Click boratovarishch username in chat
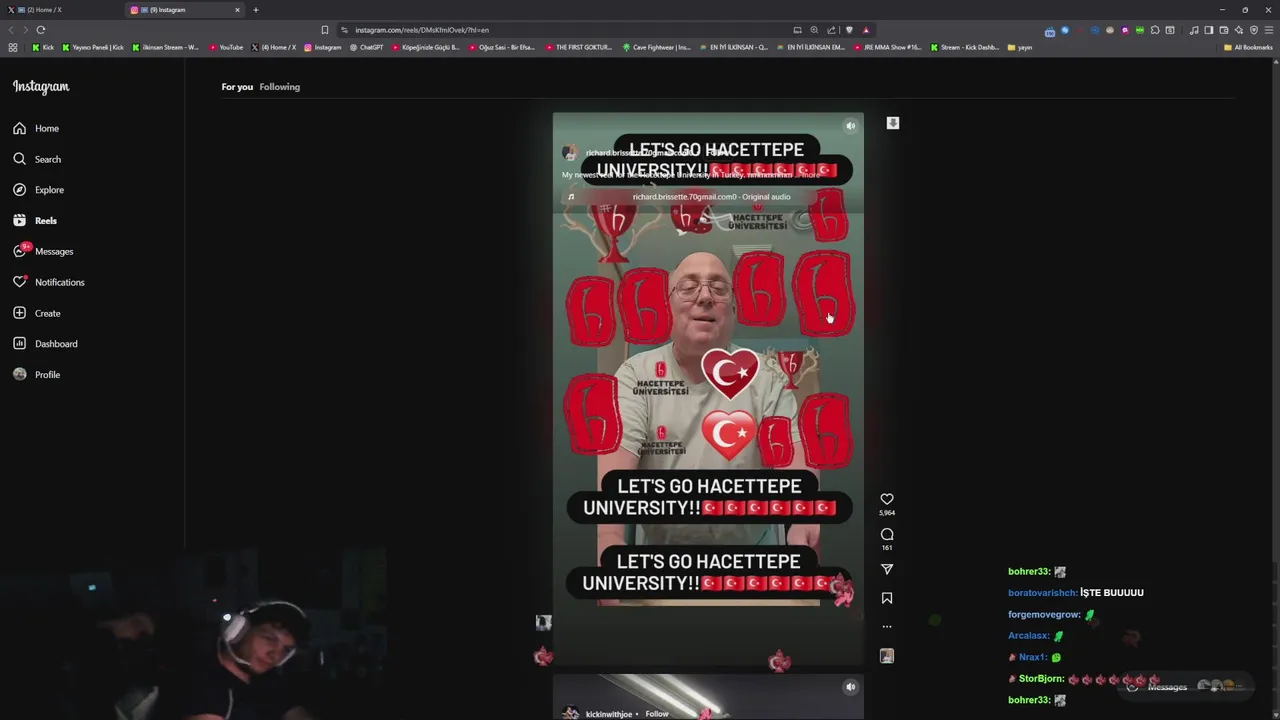This screenshot has height=720, width=1280. pos(1042,593)
